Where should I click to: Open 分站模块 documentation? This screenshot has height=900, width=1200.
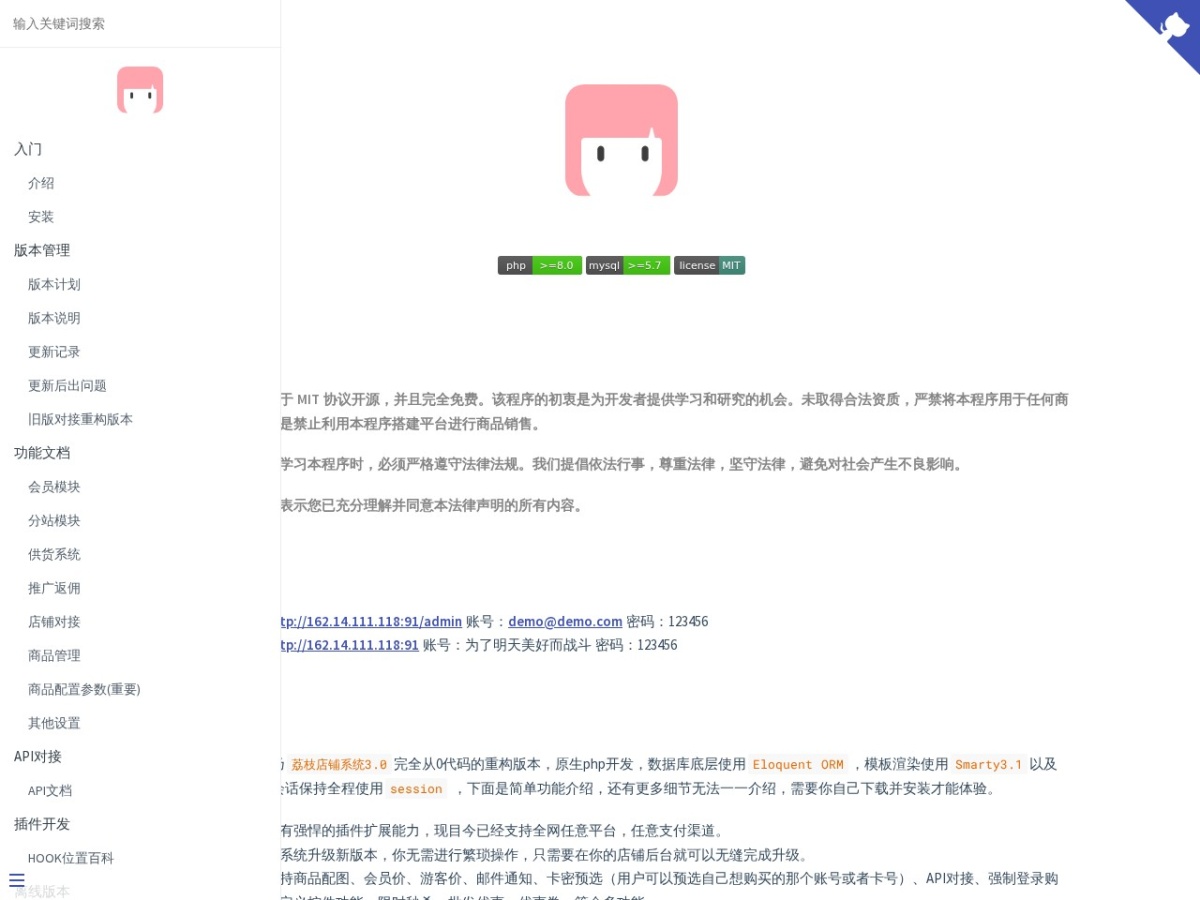pyautogui.click(x=54, y=521)
